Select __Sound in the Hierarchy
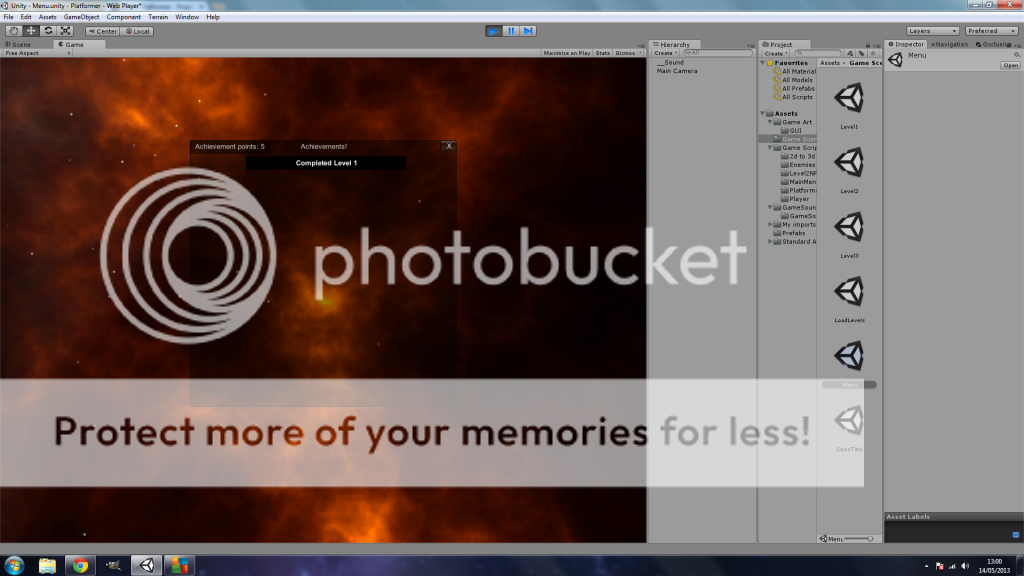The image size is (1024, 576). click(671, 62)
